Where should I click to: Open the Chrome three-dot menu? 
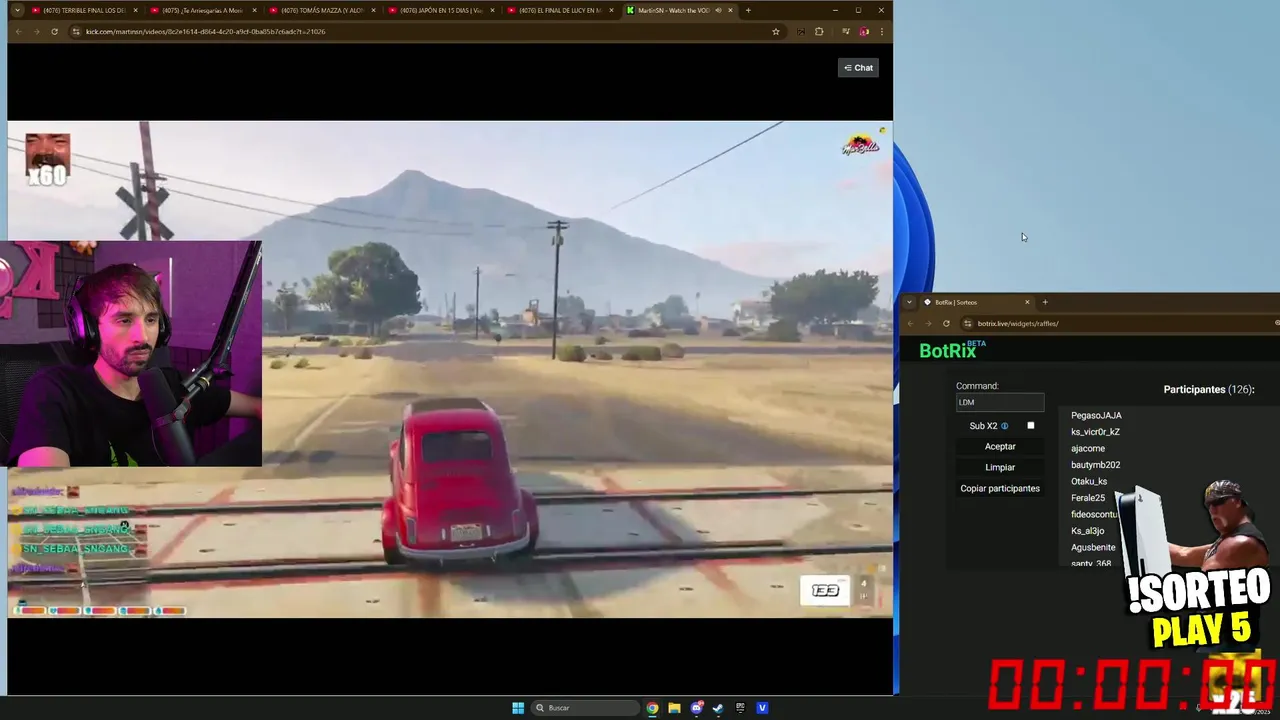(x=881, y=31)
